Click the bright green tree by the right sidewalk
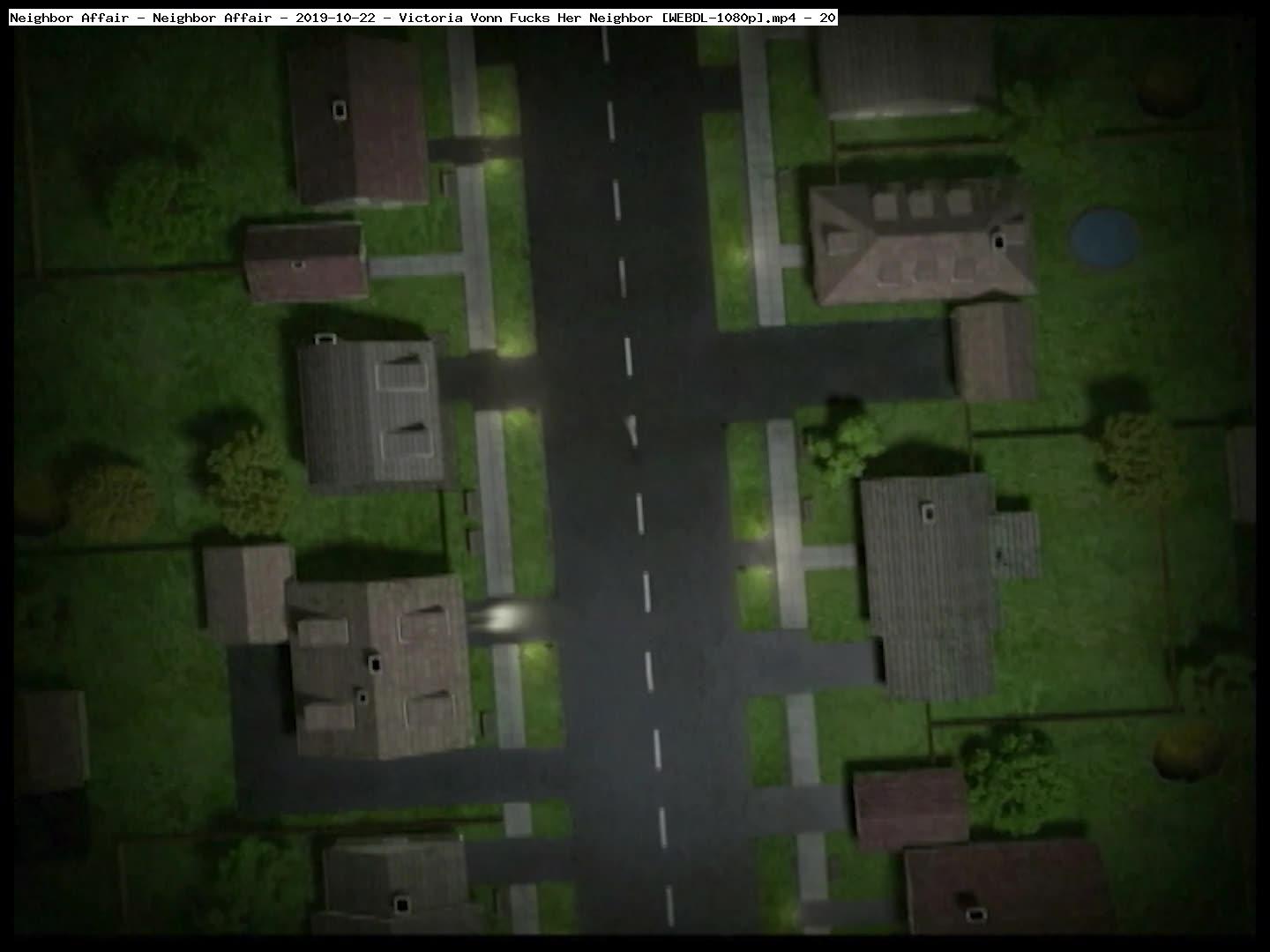Screen dimensions: 1270x952 click(845, 443)
